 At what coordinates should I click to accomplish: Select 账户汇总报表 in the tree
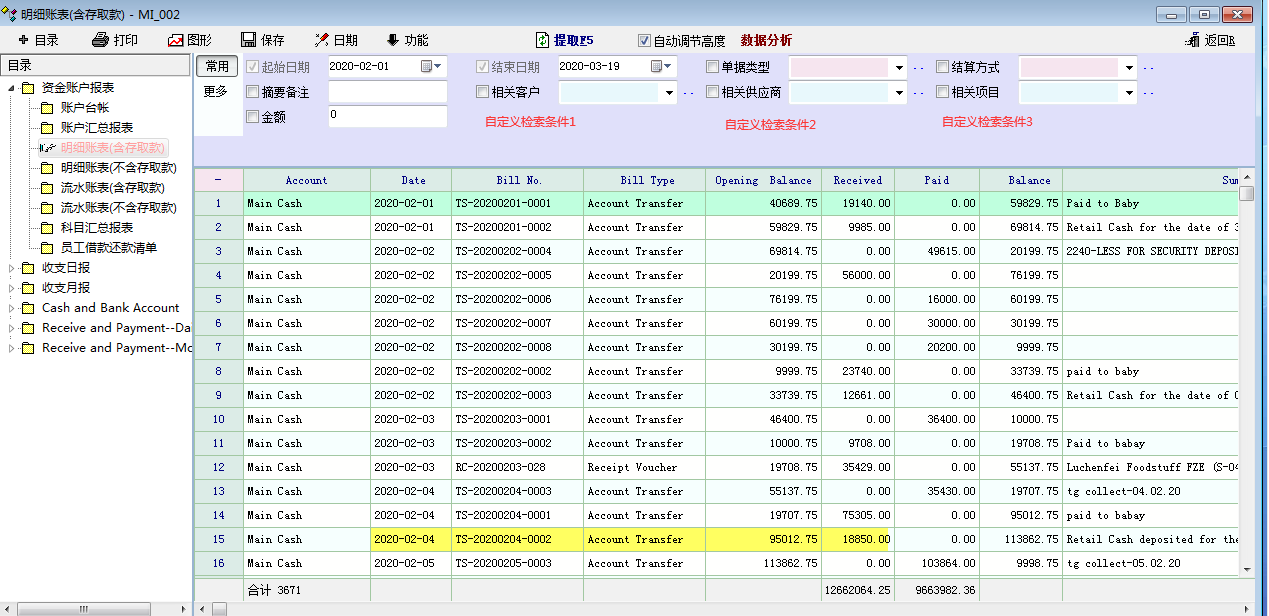tap(97, 128)
